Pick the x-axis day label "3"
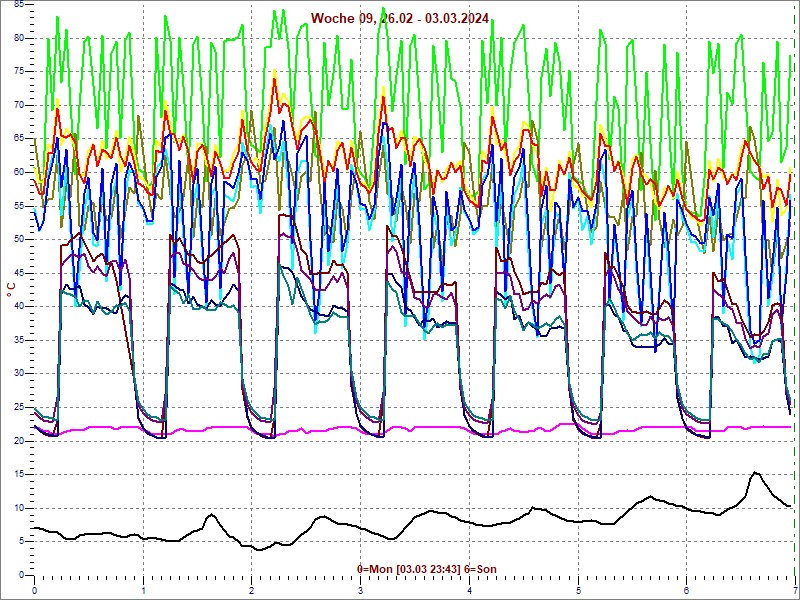 tap(361, 591)
